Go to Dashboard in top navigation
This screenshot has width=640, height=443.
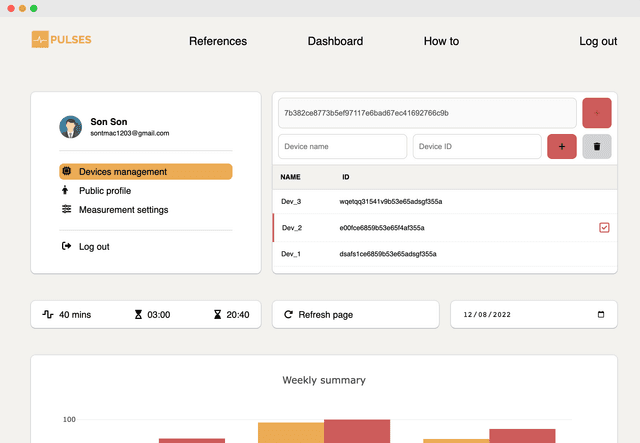335,41
